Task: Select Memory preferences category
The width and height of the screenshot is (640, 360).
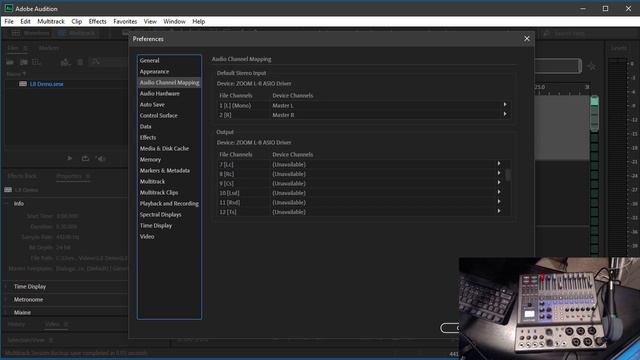Action: tap(150, 160)
